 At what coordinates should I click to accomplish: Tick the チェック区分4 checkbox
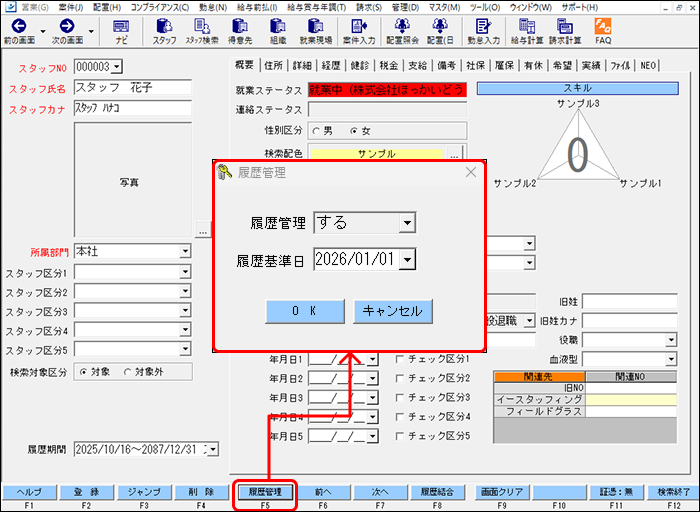[x=400, y=416]
